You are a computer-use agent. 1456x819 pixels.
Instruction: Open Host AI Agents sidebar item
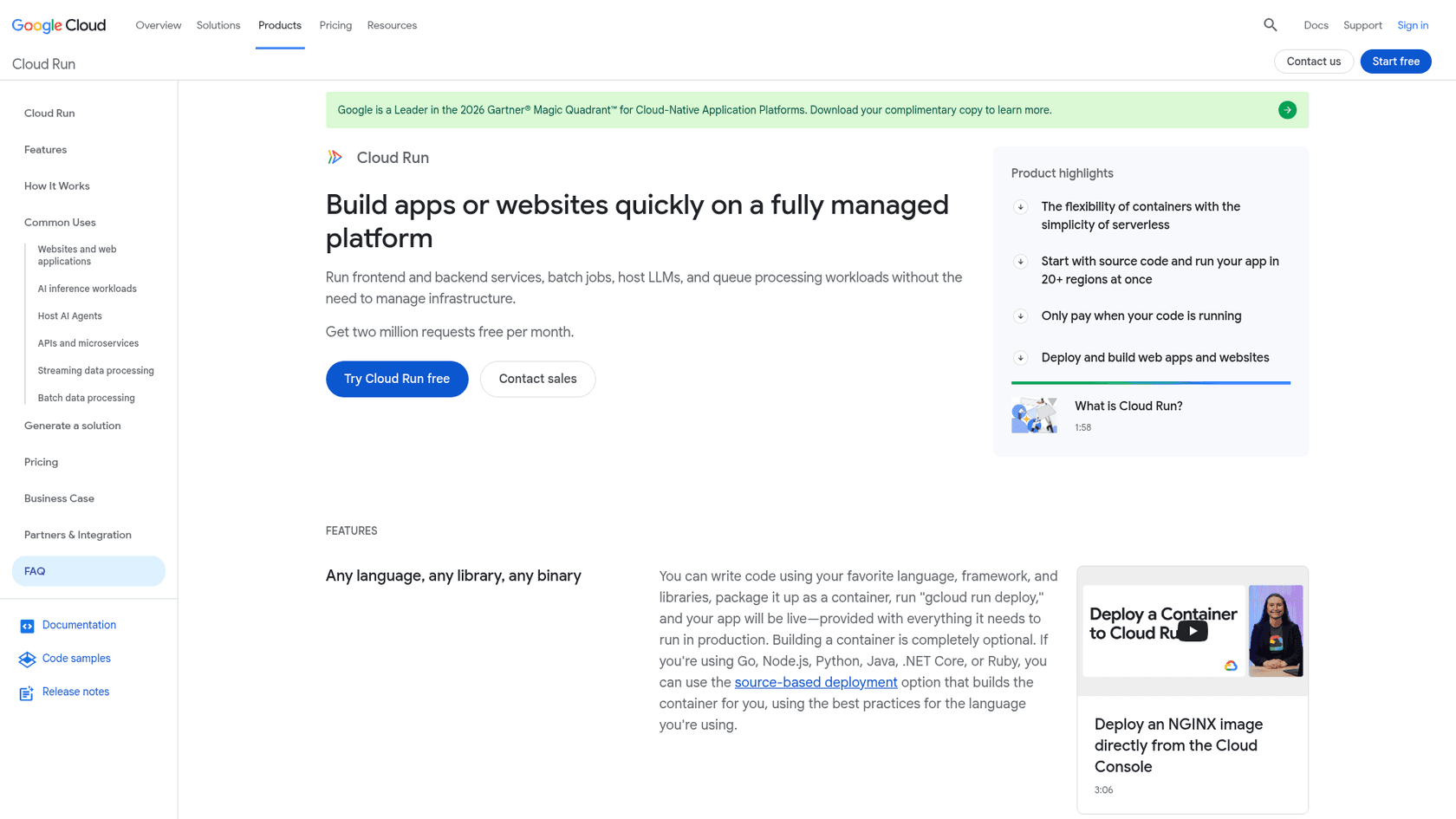(x=69, y=316)
